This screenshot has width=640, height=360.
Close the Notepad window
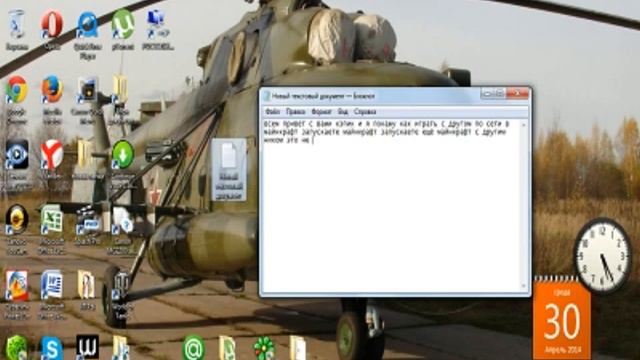[517, 94]
